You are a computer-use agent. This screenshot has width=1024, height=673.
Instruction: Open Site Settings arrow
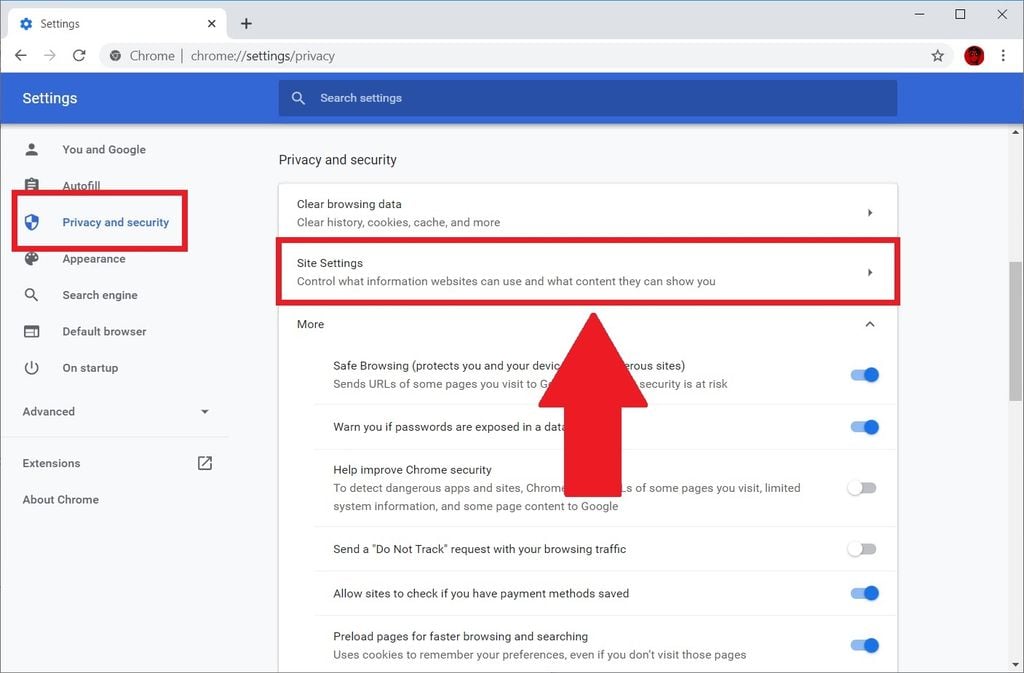pyautogui.click(x=870, y=272)
